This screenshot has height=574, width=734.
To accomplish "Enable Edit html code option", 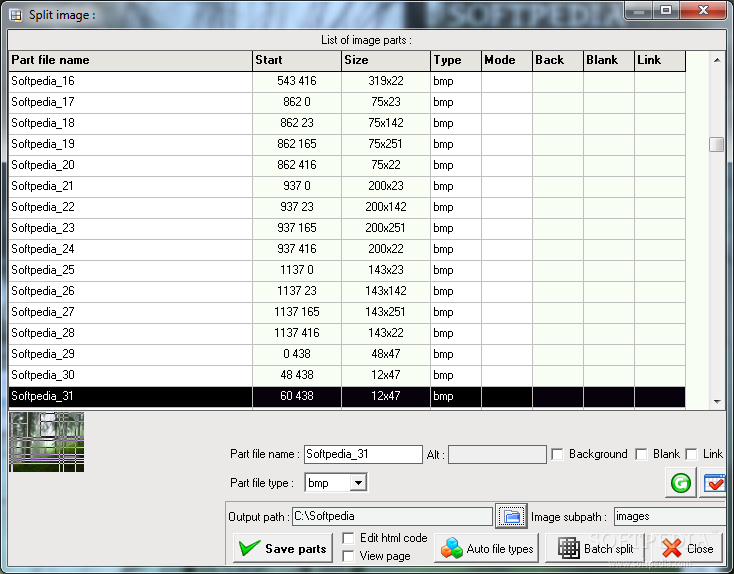I will click(348, 538).
